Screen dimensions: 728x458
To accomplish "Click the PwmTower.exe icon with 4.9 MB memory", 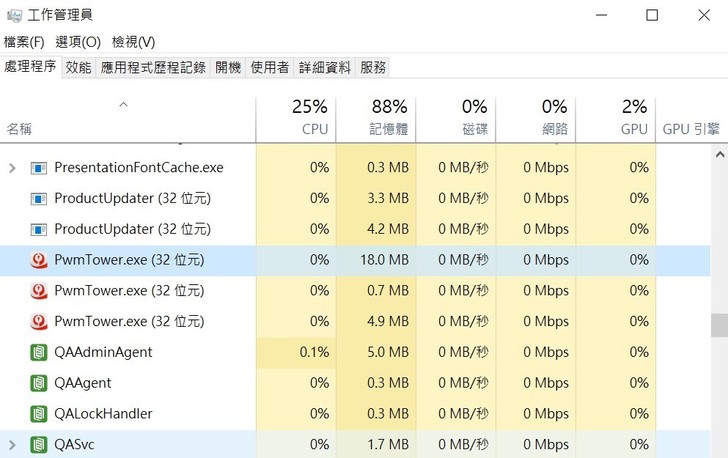I will tap(39, 321).
